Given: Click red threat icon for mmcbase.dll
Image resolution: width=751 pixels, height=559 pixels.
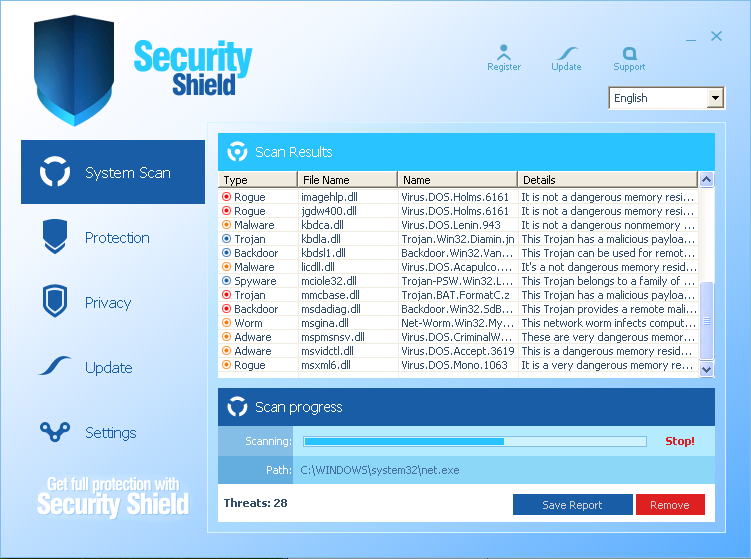Looking at the screenshot, I should 227,294.
